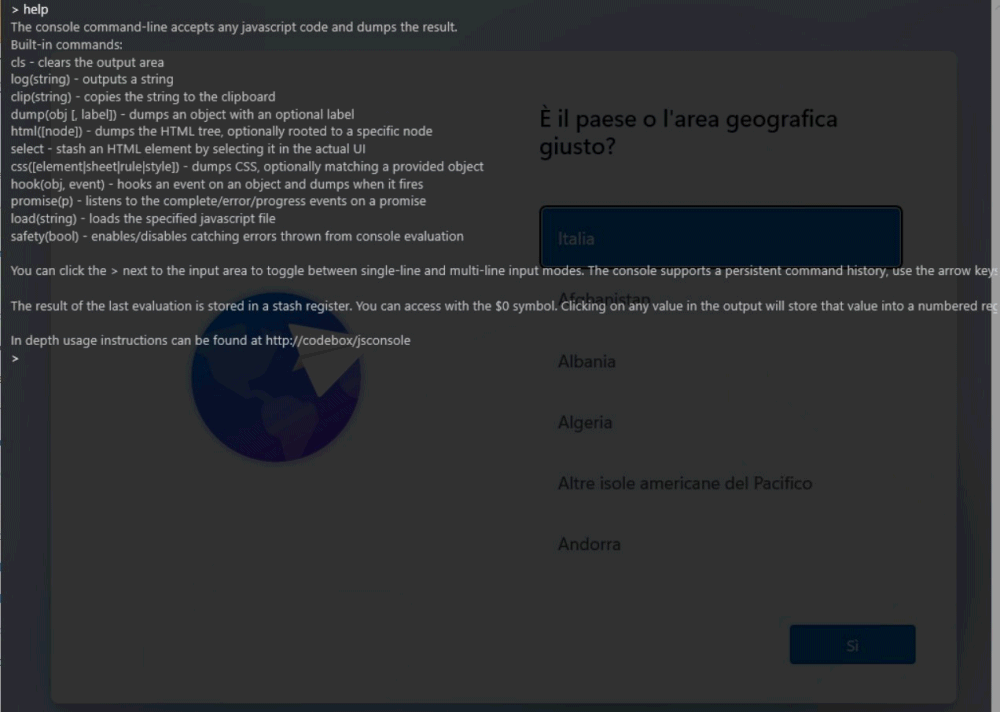Click the 'clip(string)' clipboard command line
Screen dimensions: 1000x712
pos(142,97)
